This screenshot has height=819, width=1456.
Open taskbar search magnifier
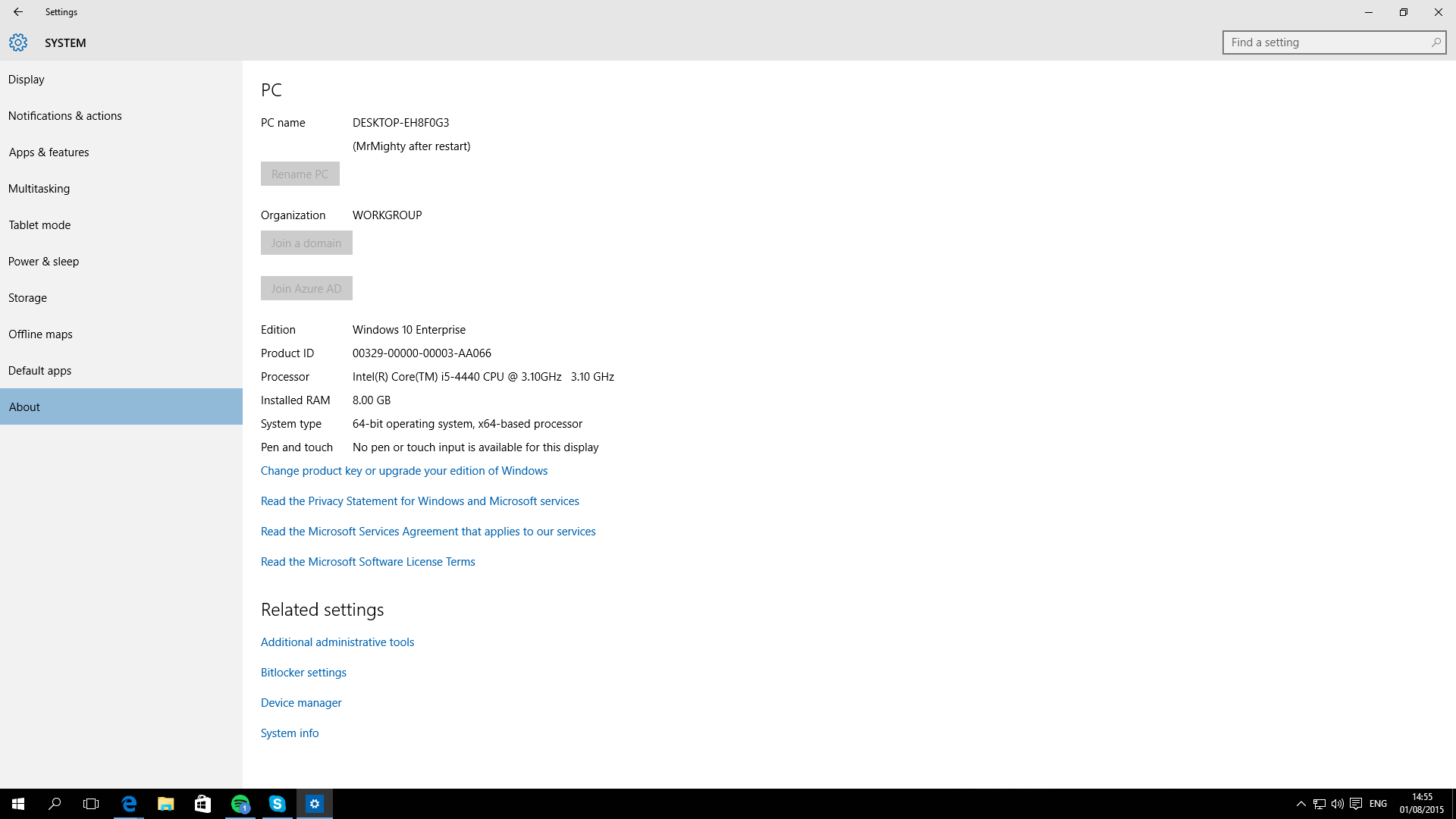point(55,804)
